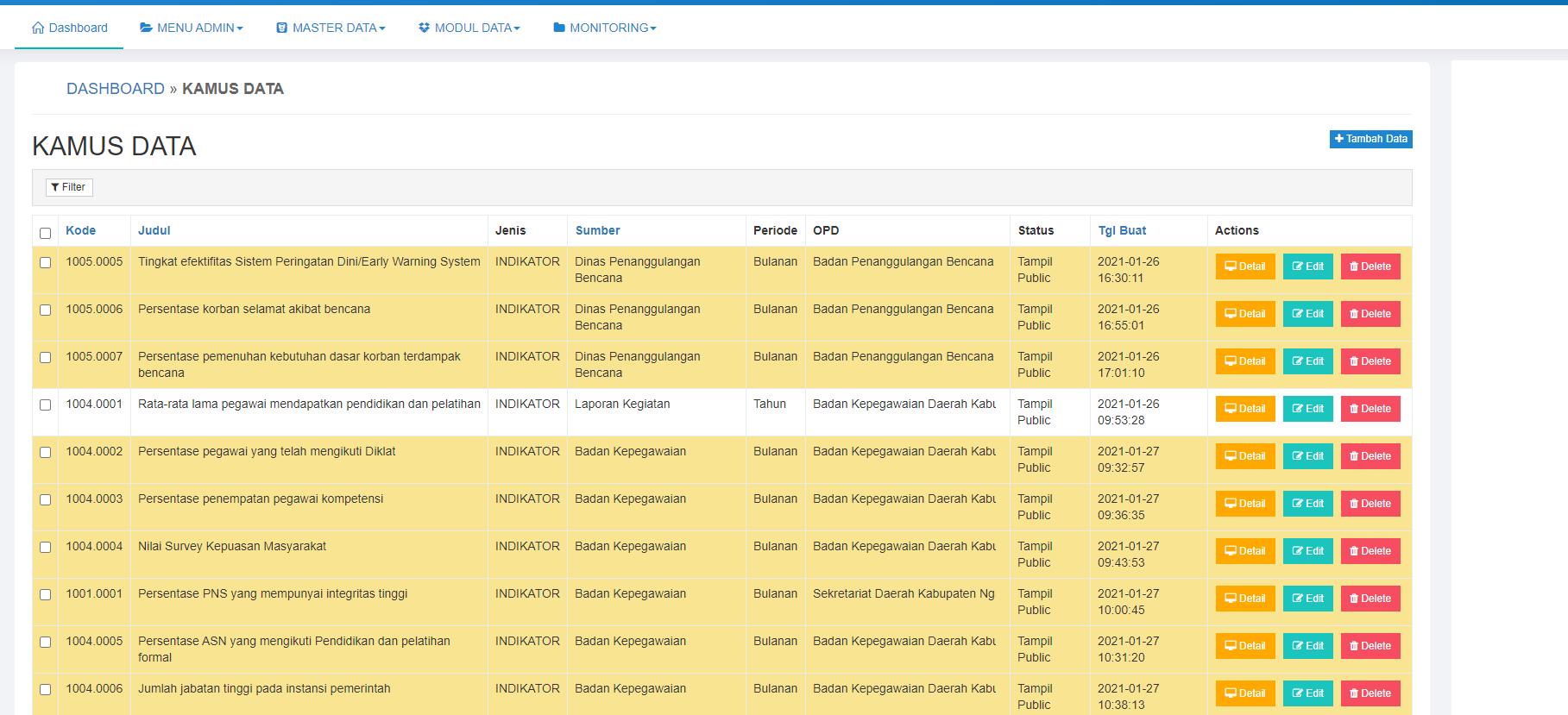Click trash icon of Delete in row 1004.0003

pyautogui.click(x=1354, y=504)
